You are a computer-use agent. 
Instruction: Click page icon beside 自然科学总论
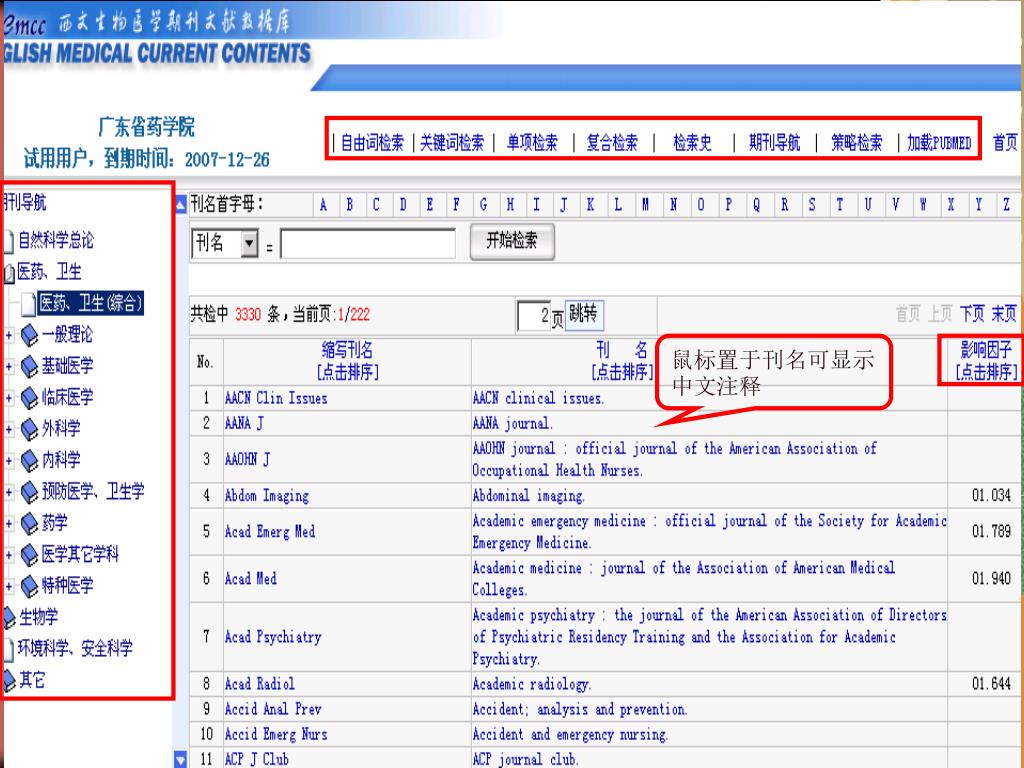click(8, 241)
